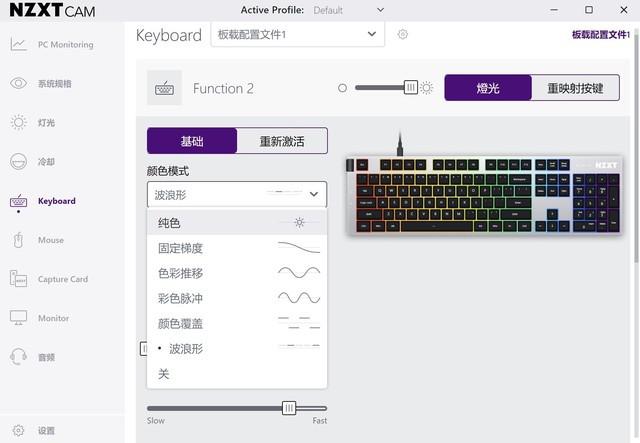Open PC Monitoring in the sidebar
640x443 pixels.
coord(65,45)
